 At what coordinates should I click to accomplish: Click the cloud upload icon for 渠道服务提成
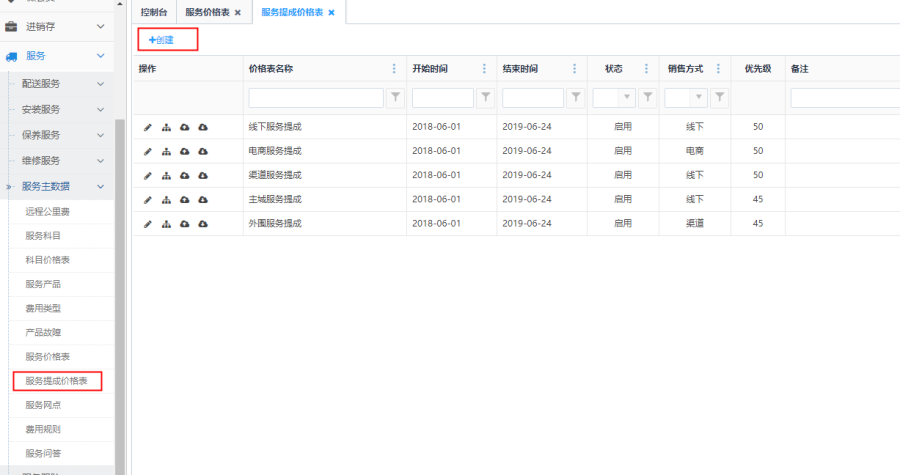(x=184, y=175)
